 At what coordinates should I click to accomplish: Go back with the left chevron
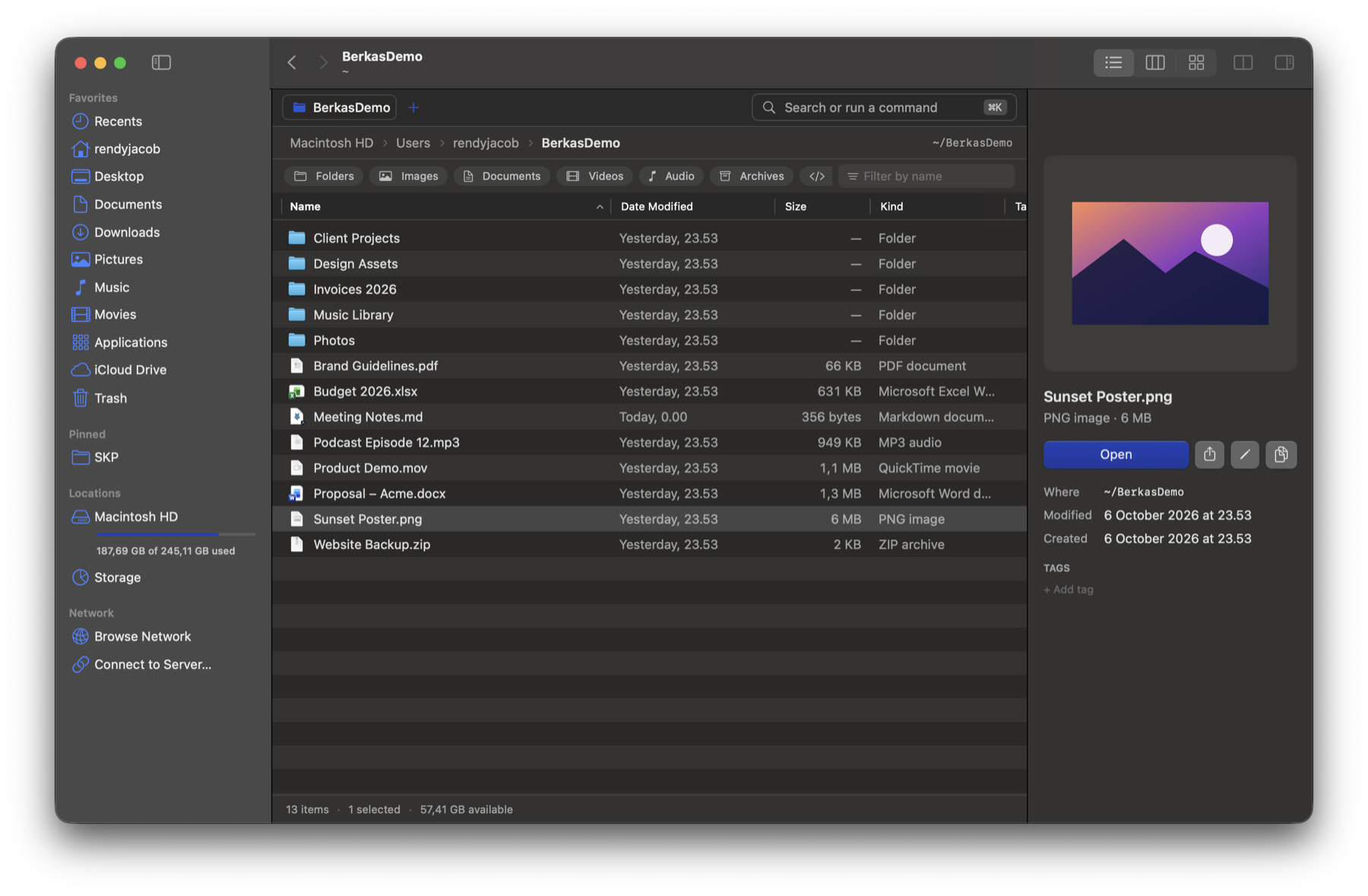click(292, 62)
